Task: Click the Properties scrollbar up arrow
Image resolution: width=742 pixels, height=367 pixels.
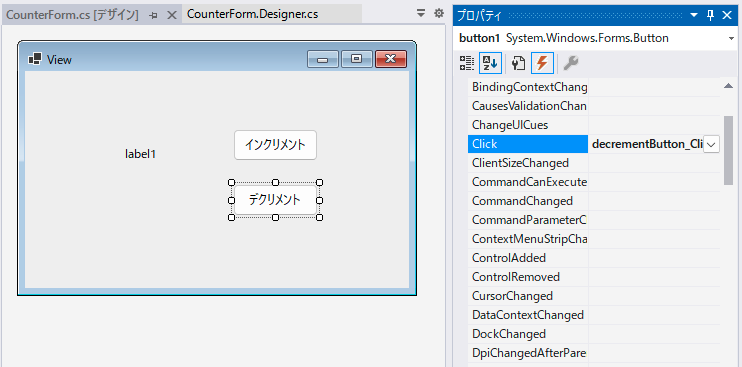Action: pos(728,86)
